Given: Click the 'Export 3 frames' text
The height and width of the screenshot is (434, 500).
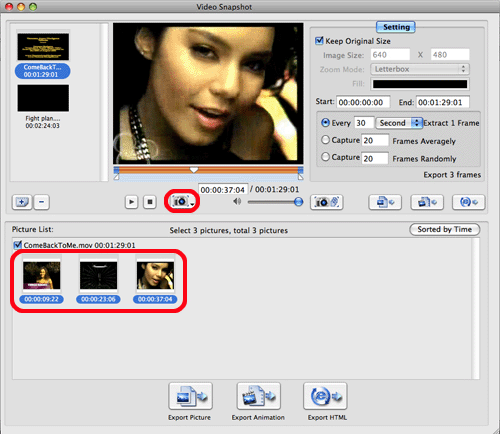Looking at the screenshot, I should click(x=452, y=175).
